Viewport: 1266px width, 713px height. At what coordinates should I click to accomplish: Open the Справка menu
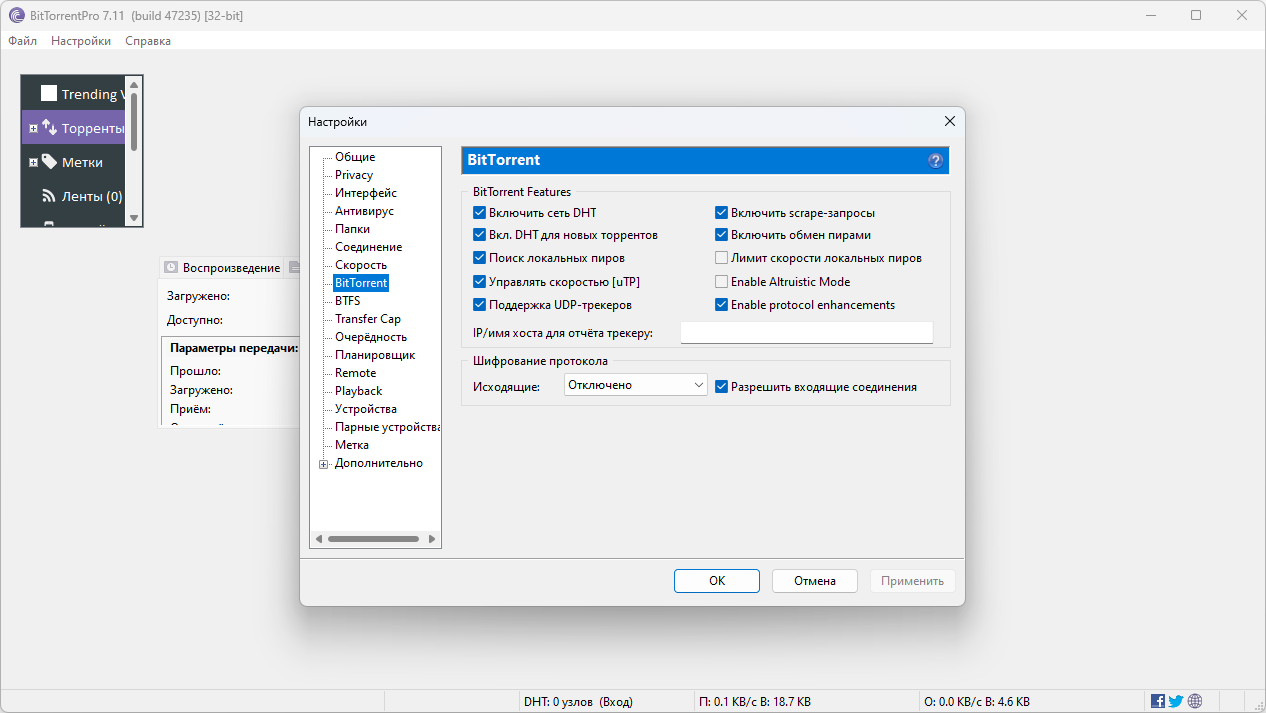148,41
